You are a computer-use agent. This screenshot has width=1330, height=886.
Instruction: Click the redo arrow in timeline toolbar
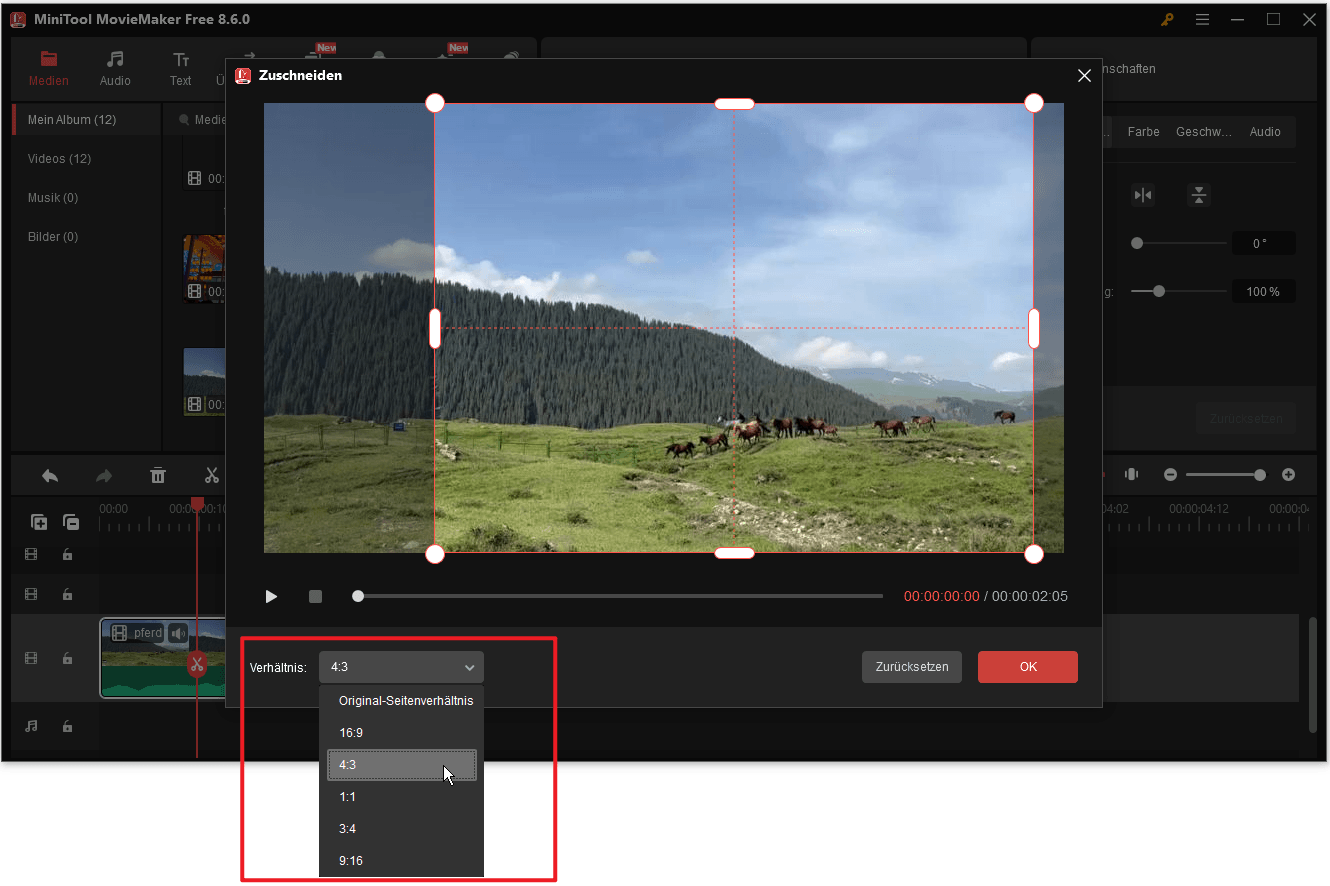104,476
